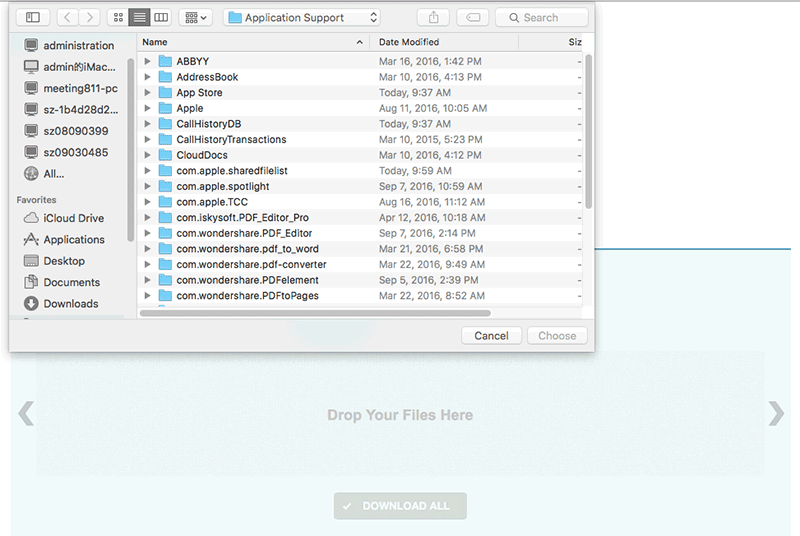The image size is (800, 536).
Task: Open the Application Support path popup
Action: 302,17
